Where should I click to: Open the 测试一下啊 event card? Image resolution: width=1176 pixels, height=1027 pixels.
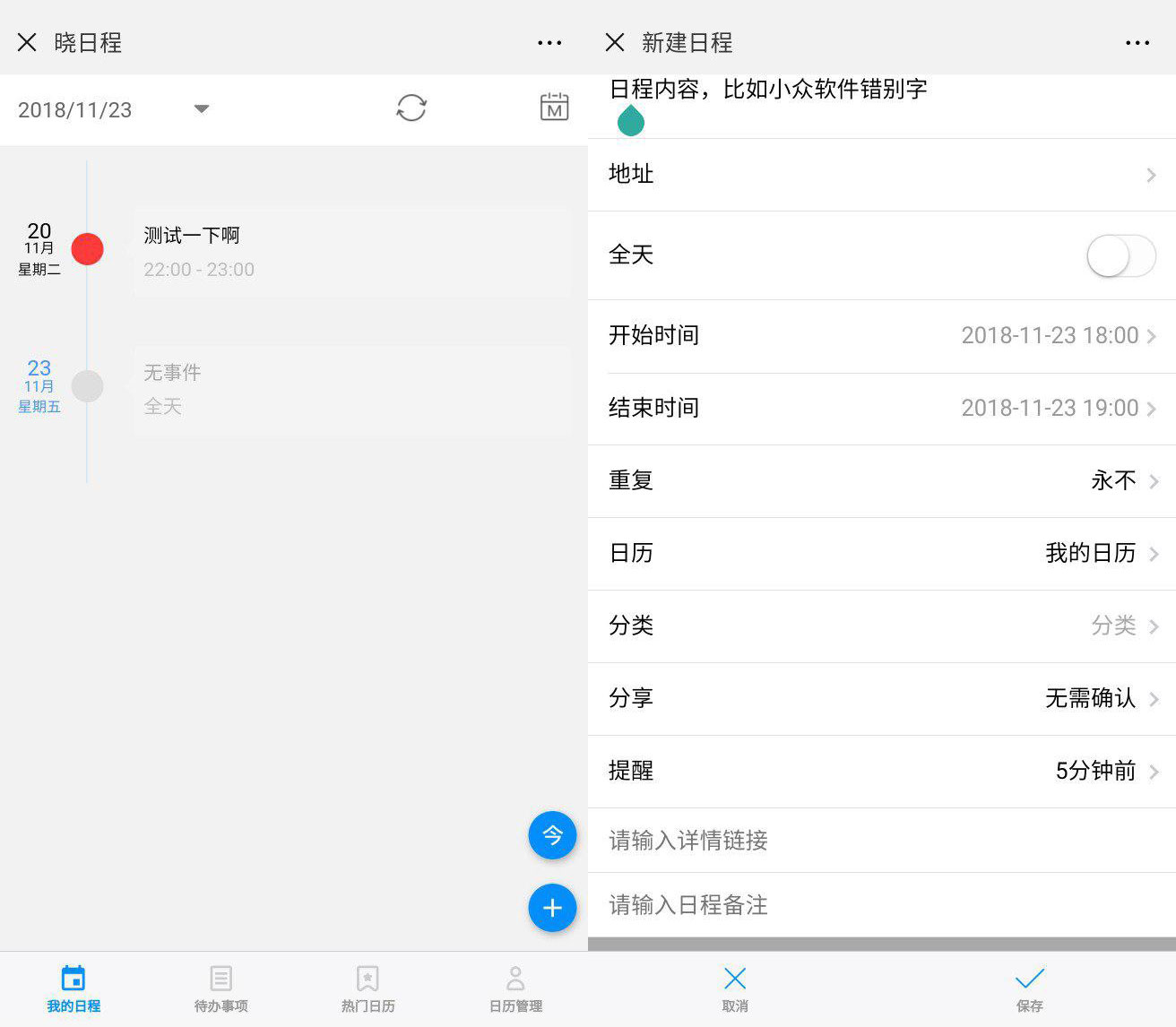[x=352, y=253]
